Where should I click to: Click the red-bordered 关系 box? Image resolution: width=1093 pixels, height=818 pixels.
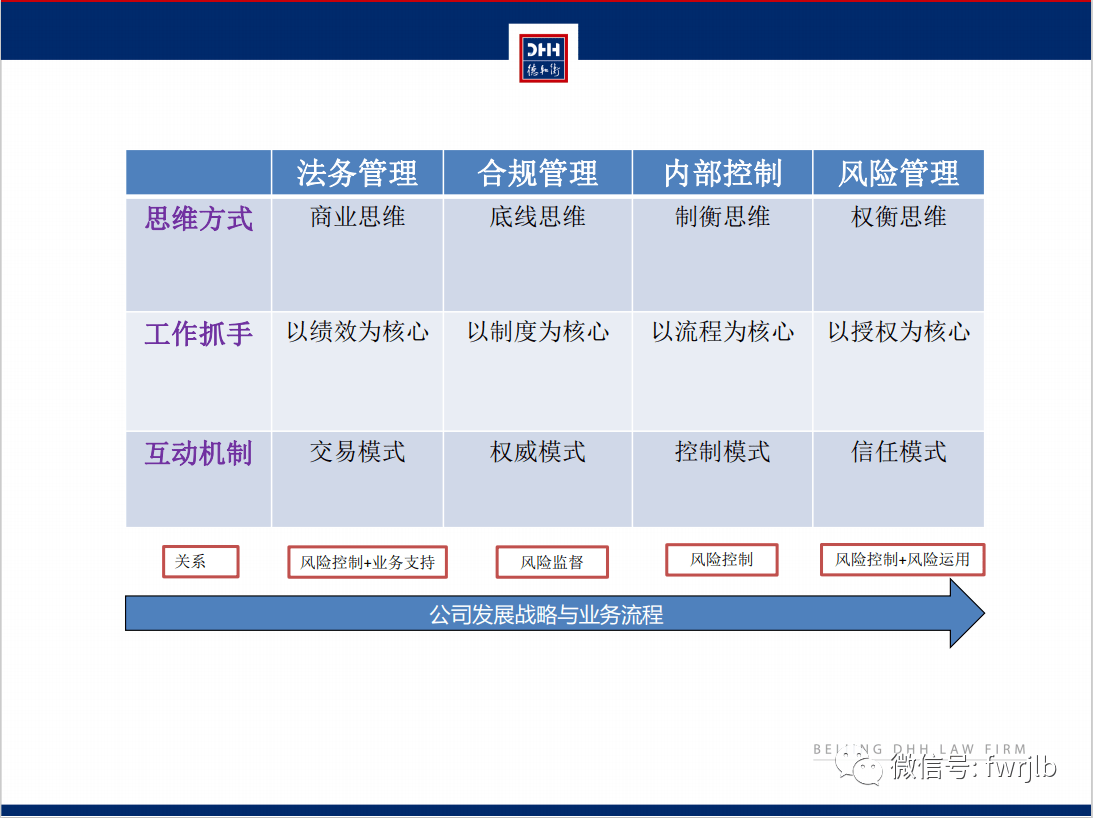(x=201, y=561)
